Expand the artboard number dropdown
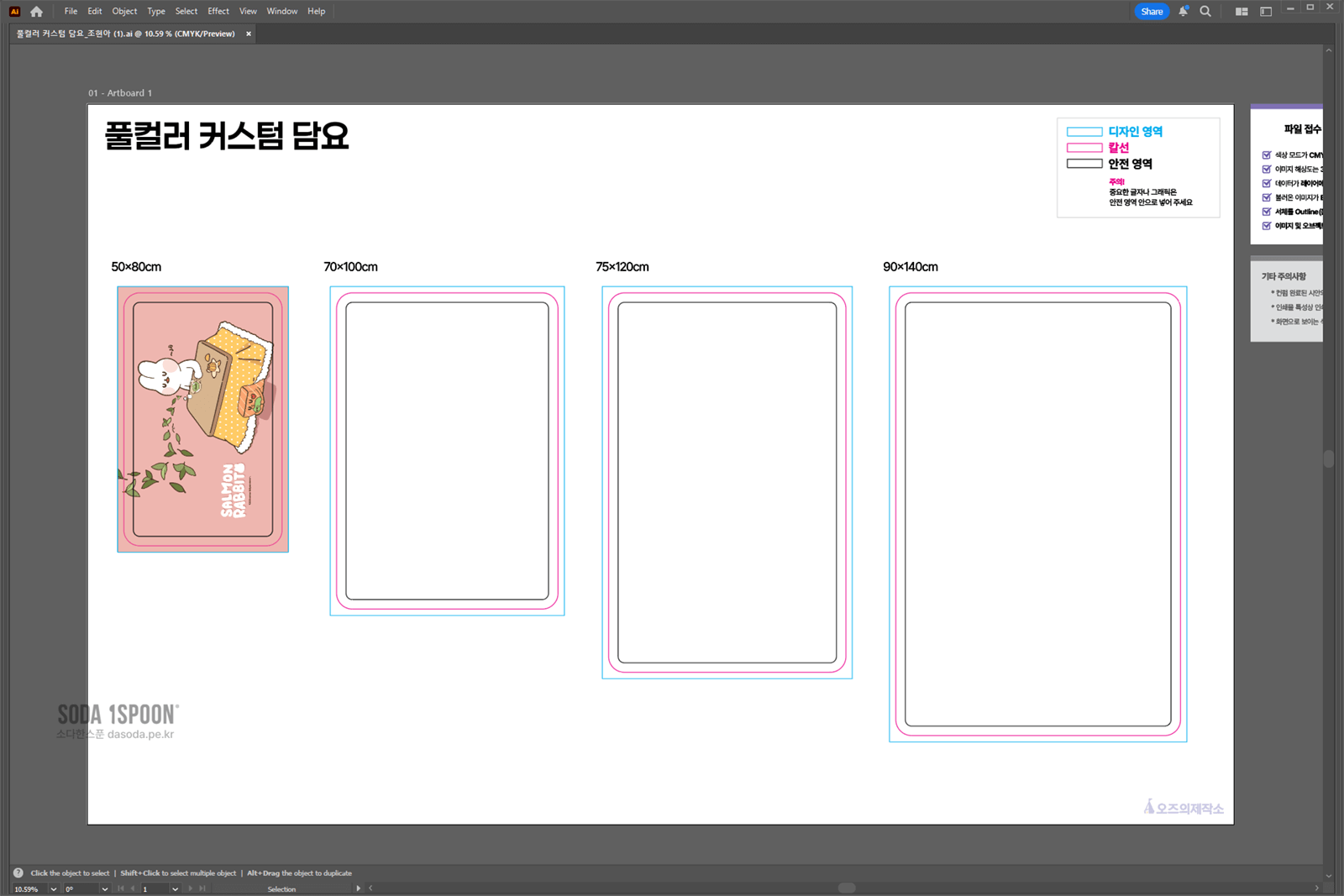The width and height of the screenshot is (1344, 896). click(175, 888)
